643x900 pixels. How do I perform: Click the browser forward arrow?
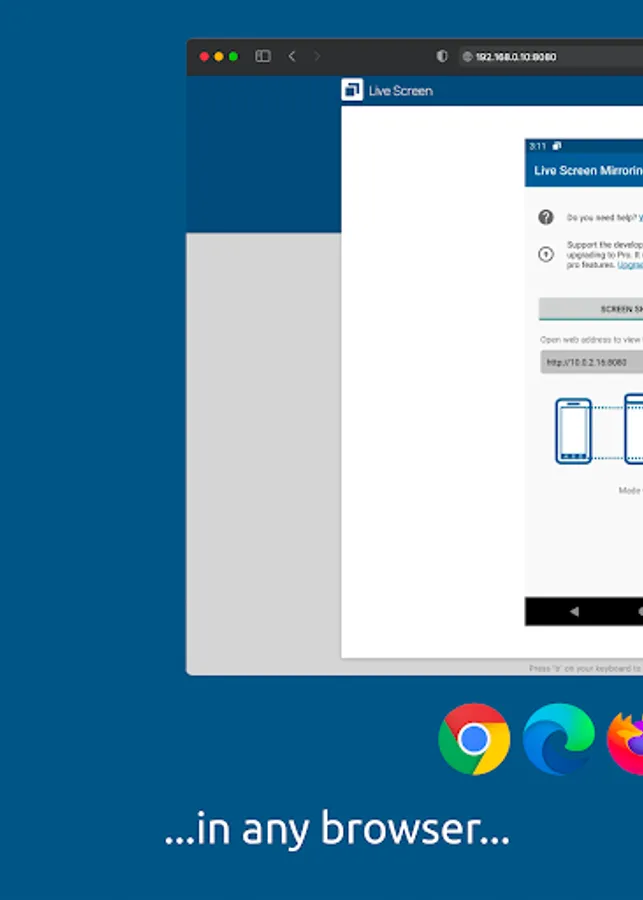click(317, 56)
